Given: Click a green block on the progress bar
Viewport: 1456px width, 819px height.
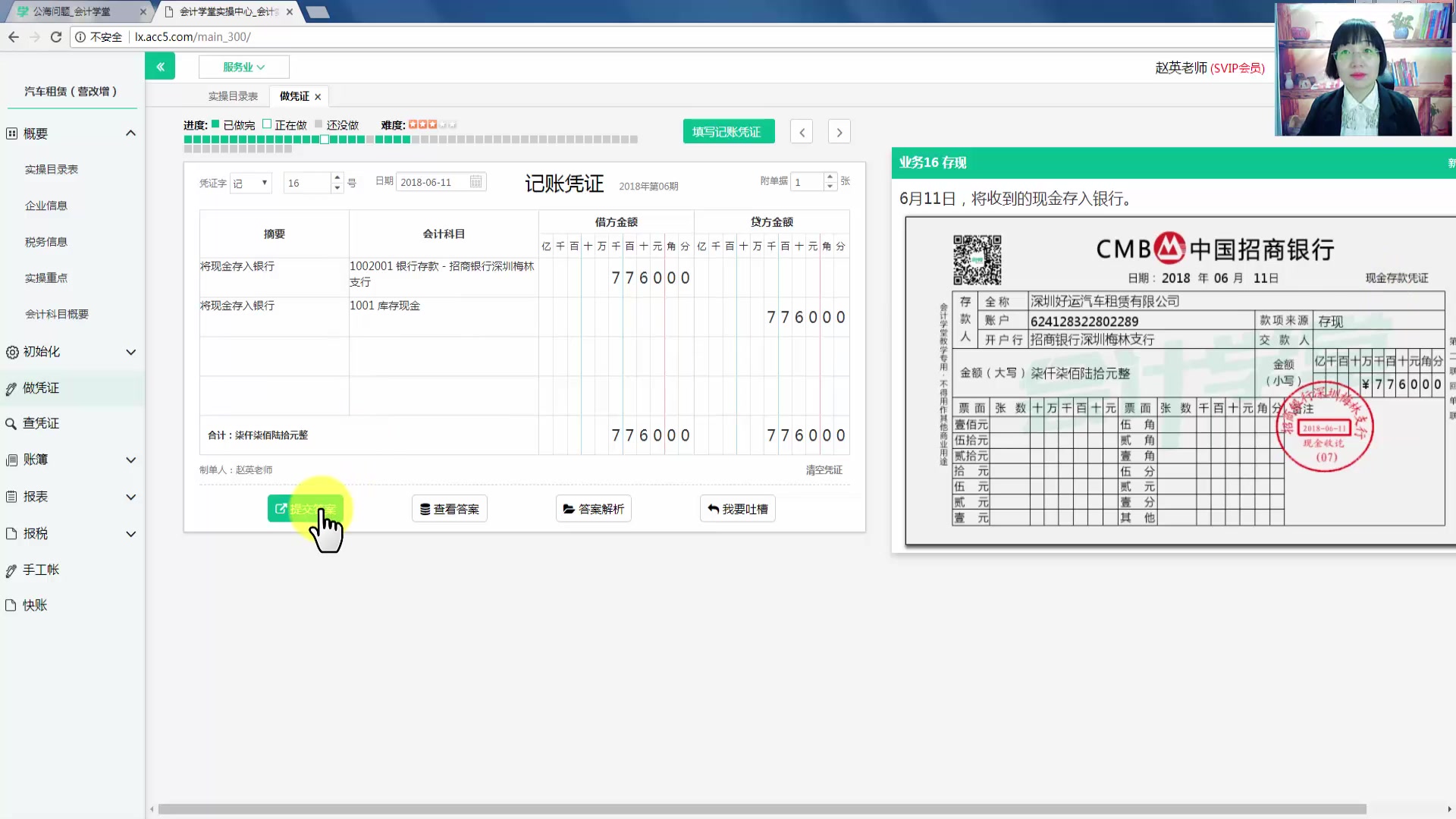Looking at the screenshot, I should [x=190, y=140].
